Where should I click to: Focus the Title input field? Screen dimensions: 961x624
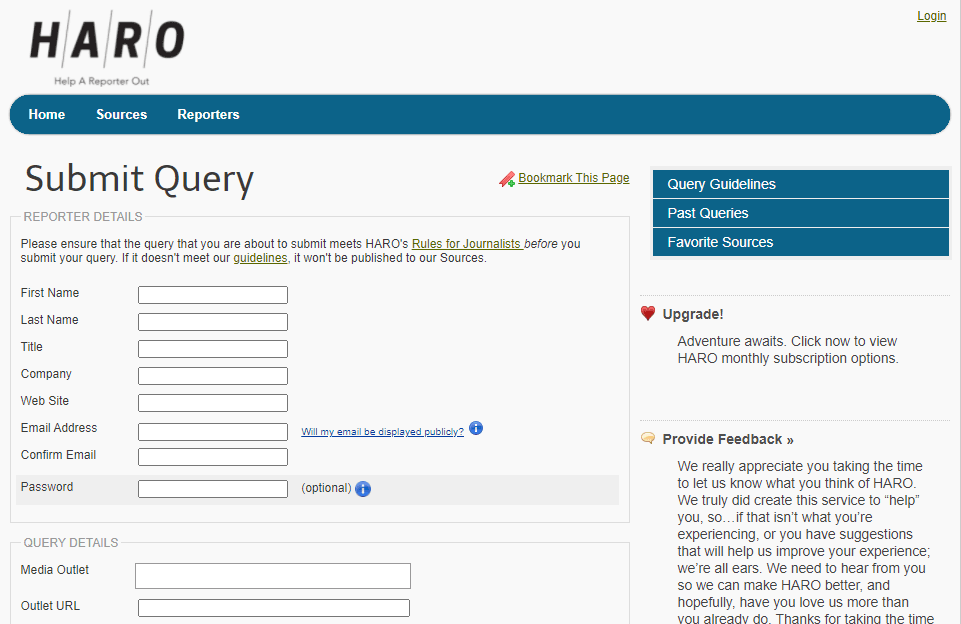coord(213,349)
